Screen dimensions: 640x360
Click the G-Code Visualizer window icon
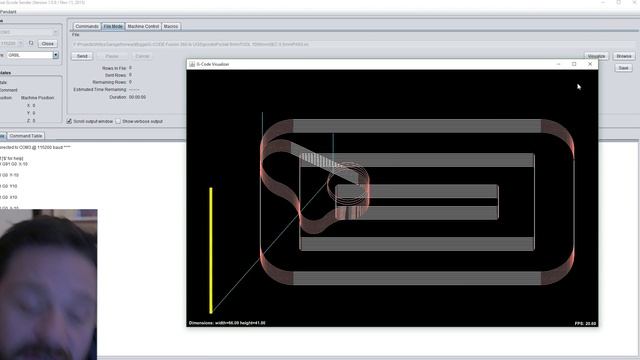[x=192, y=64]
